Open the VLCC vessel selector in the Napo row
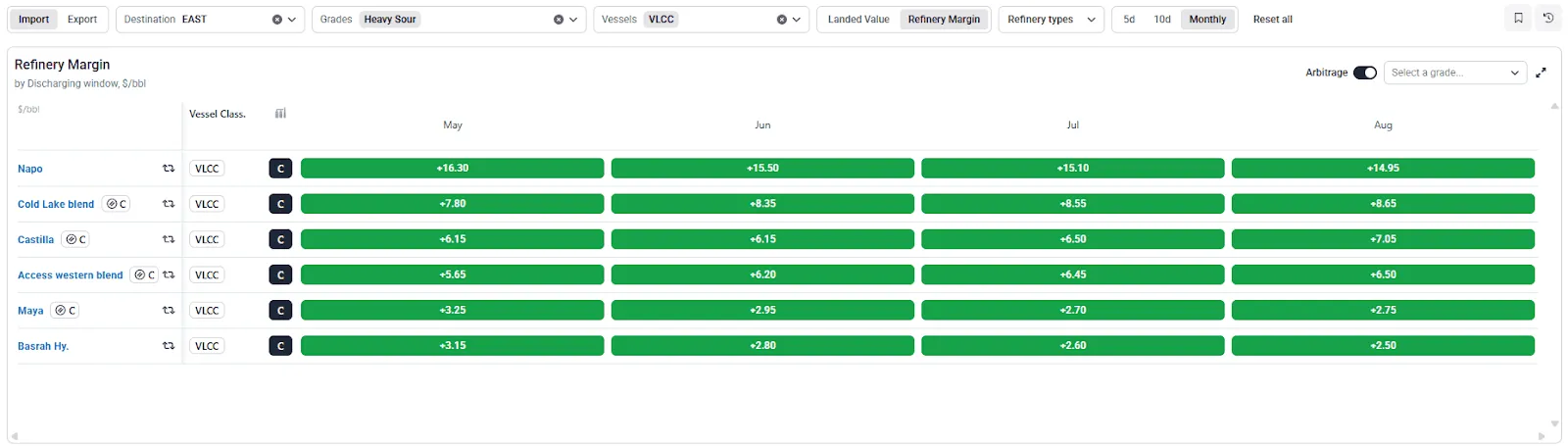Viewport: 1568px width, 447px height. point(207,169)
